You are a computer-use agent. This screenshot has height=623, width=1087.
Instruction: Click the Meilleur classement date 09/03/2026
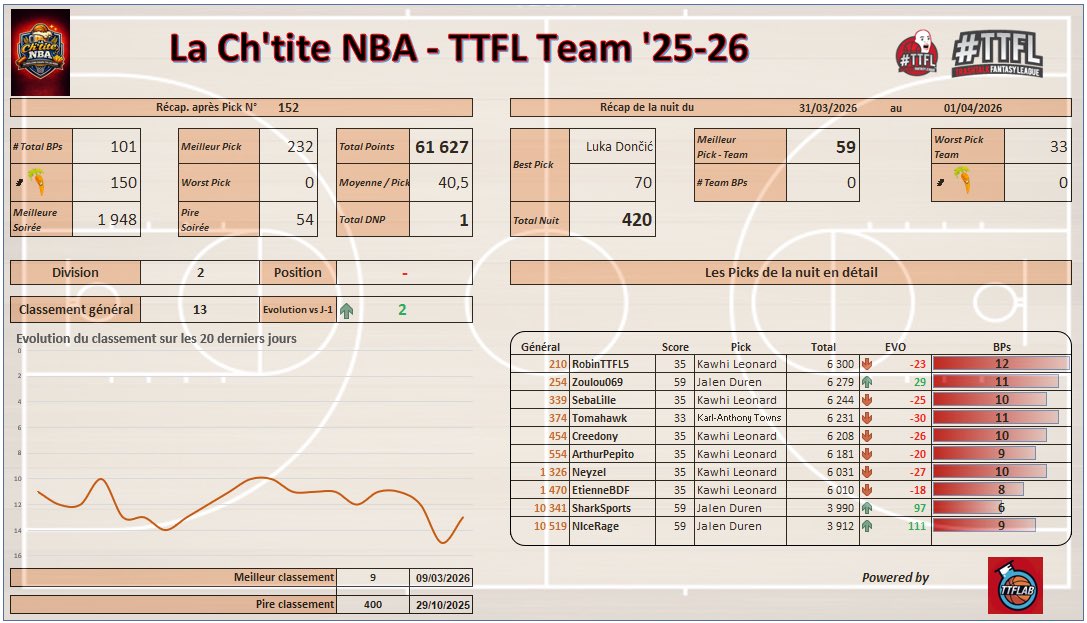443,578
